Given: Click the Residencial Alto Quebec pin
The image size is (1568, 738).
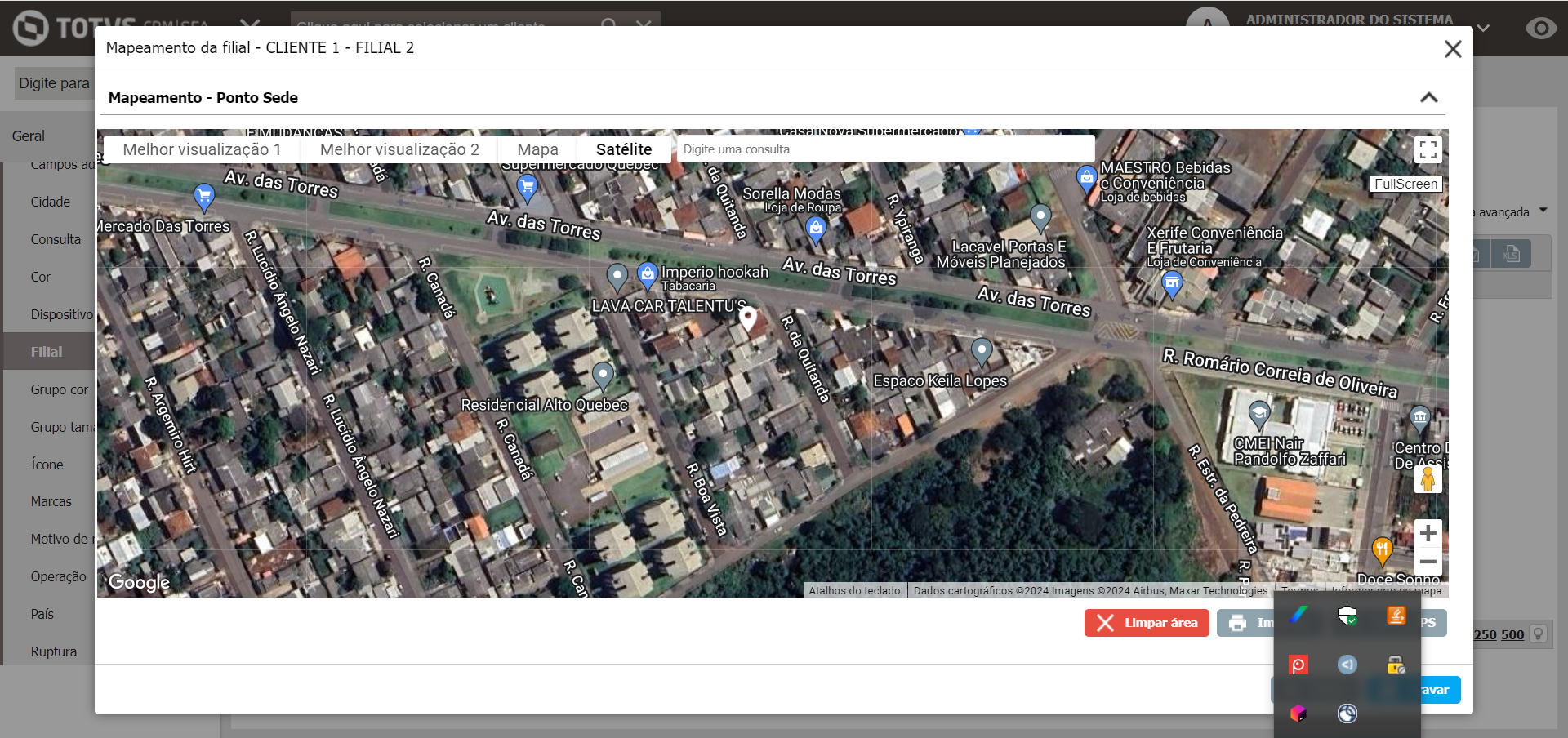Looking at the screenshot, I should pyautogui.click(x=603, y=376).
